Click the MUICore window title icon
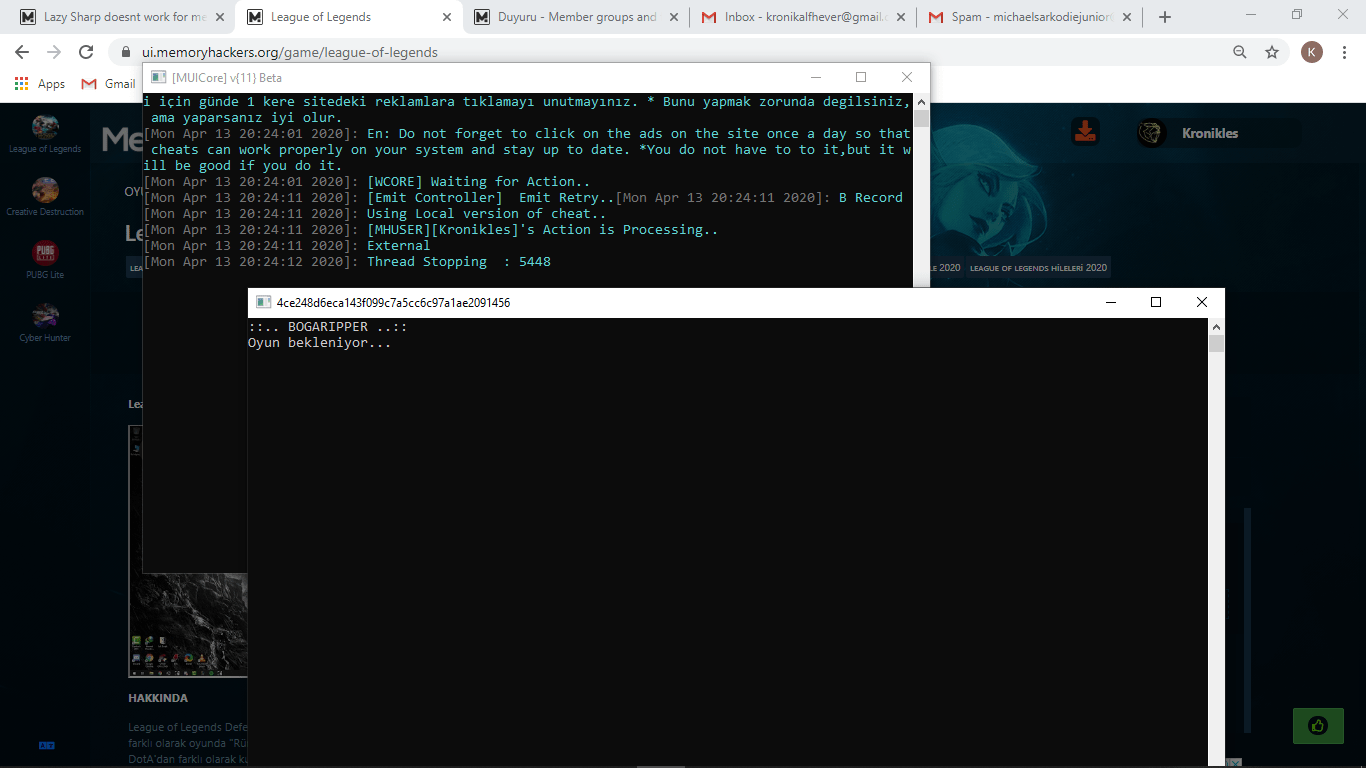The height and width of the screenshot is (768, 1366). click(x=158, y=77)
